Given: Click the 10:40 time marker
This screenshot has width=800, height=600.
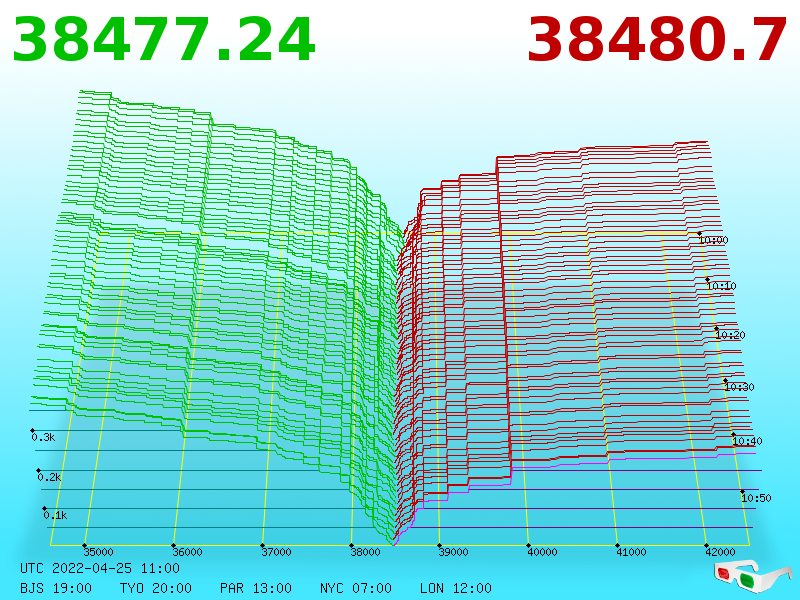Looking at the screenshot, I should (x=747, y=441).
